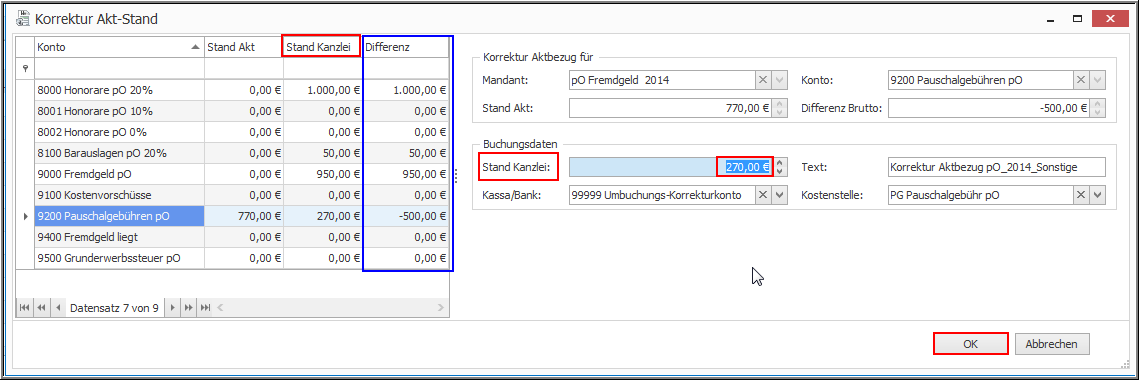Go to next page of records
Screen dimensions: 1139x380
(x=189, y=308)
